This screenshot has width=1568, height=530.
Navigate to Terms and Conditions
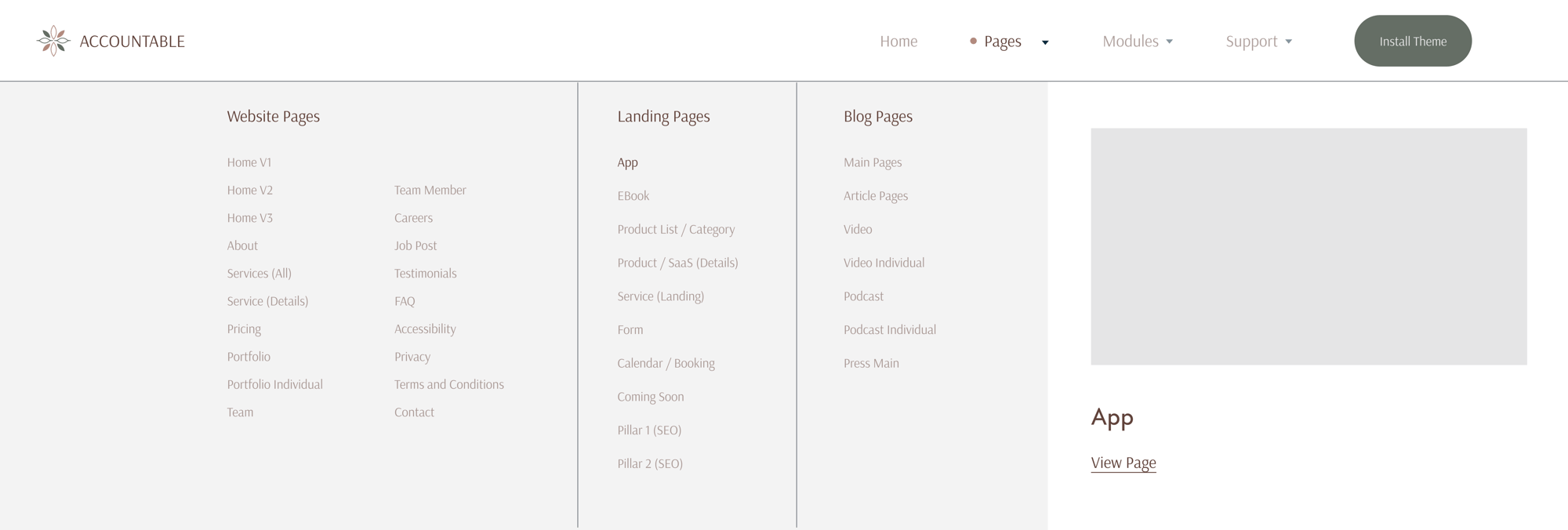[448, 384]
